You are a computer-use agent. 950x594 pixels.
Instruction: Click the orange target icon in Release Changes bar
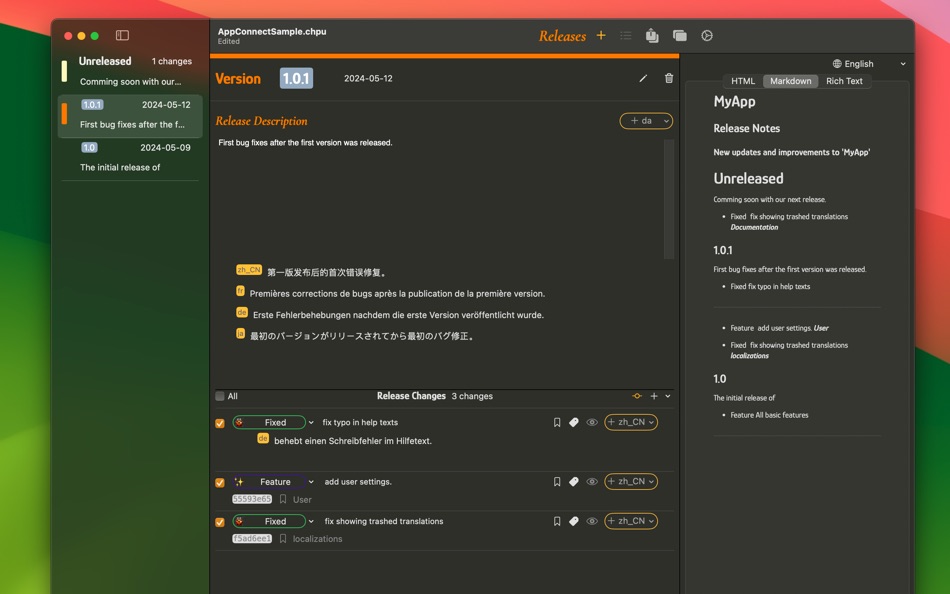(x=637, y=396)
